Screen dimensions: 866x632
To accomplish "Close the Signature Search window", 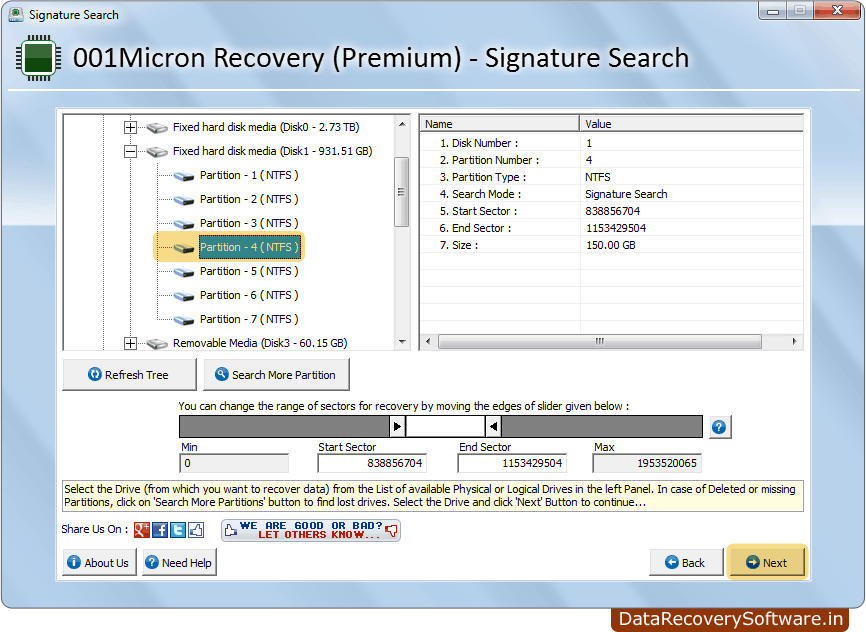I will coord(837,10).
